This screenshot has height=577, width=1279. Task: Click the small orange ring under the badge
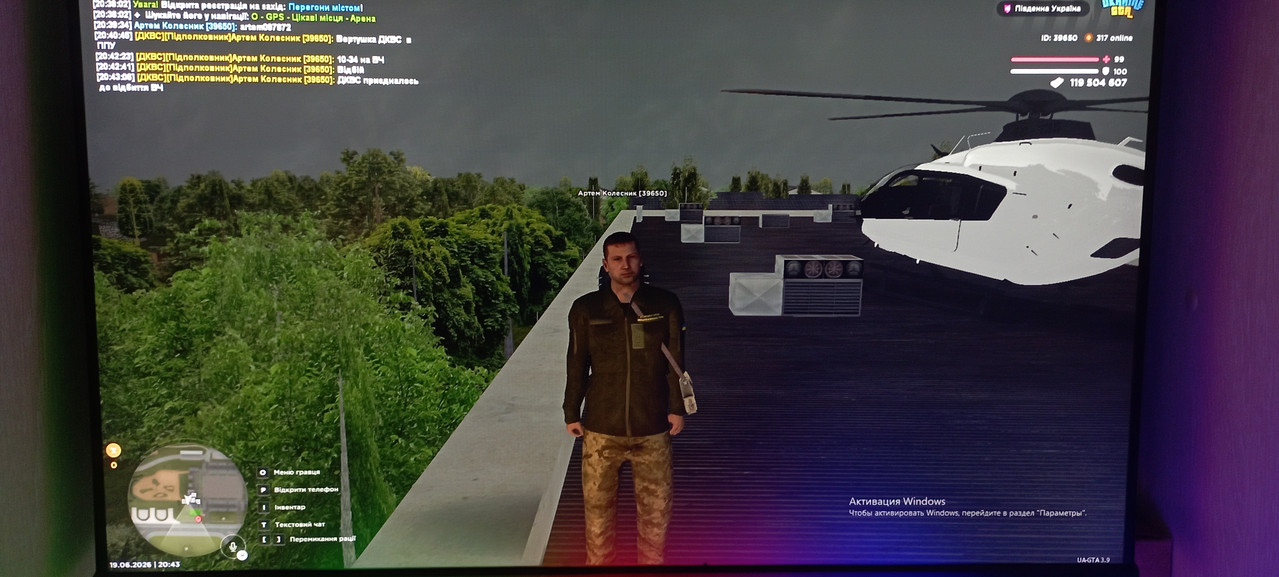click(x=113, y=465)
